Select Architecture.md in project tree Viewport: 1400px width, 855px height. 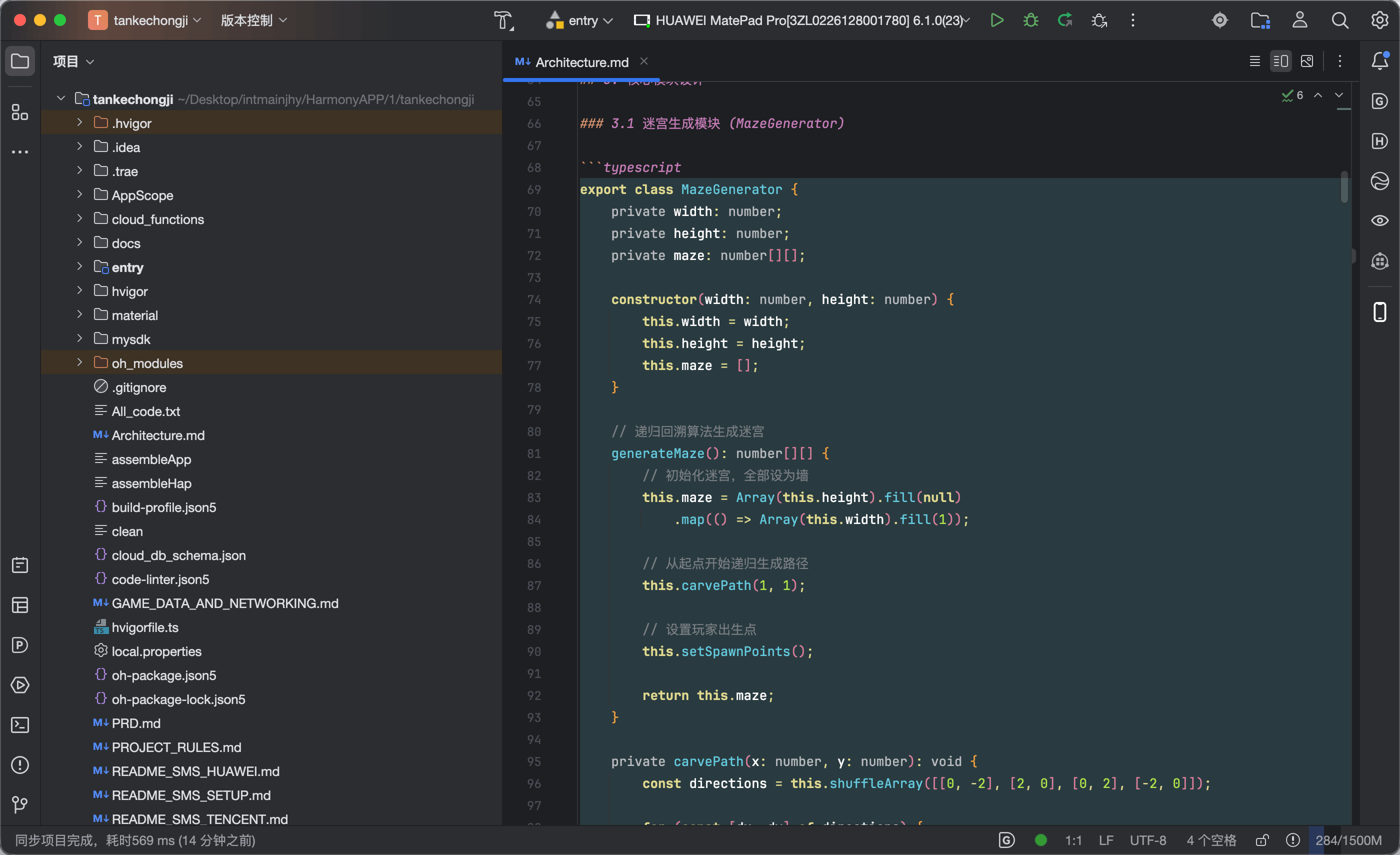(158, 434)
